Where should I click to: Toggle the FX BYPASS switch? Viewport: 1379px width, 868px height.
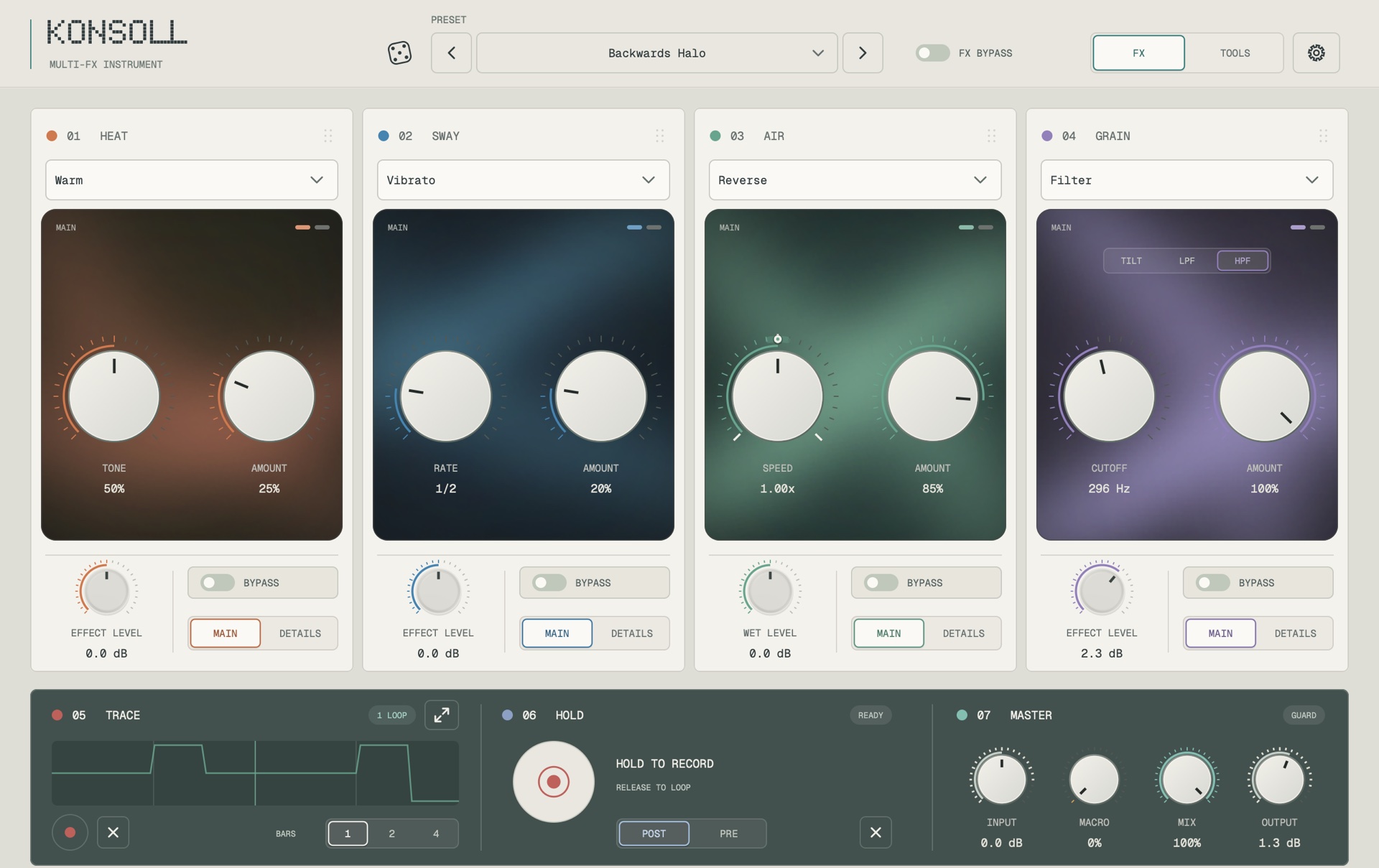(x=932, y=52)
